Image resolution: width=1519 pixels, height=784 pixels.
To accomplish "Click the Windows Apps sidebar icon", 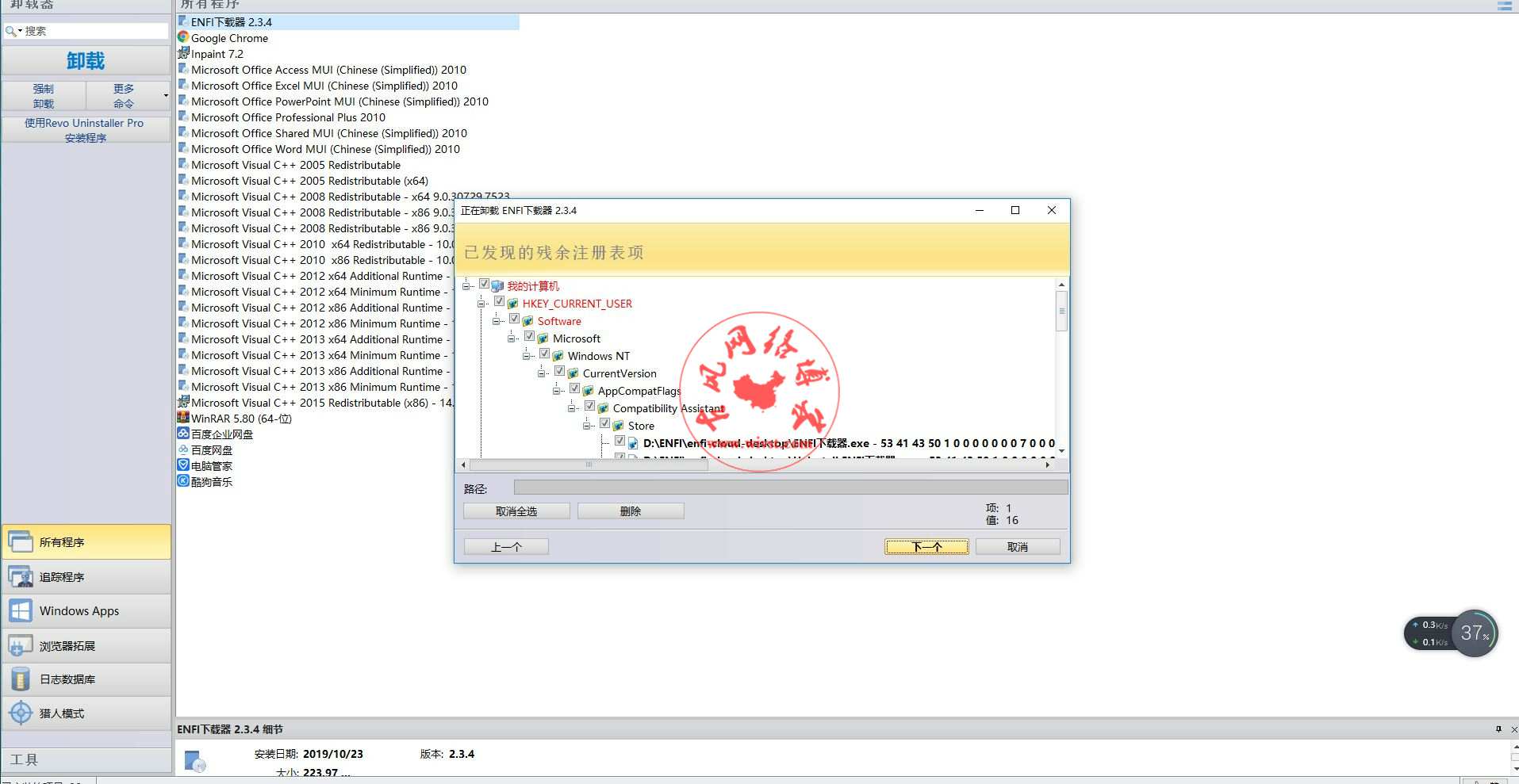I will coord(21,611).
